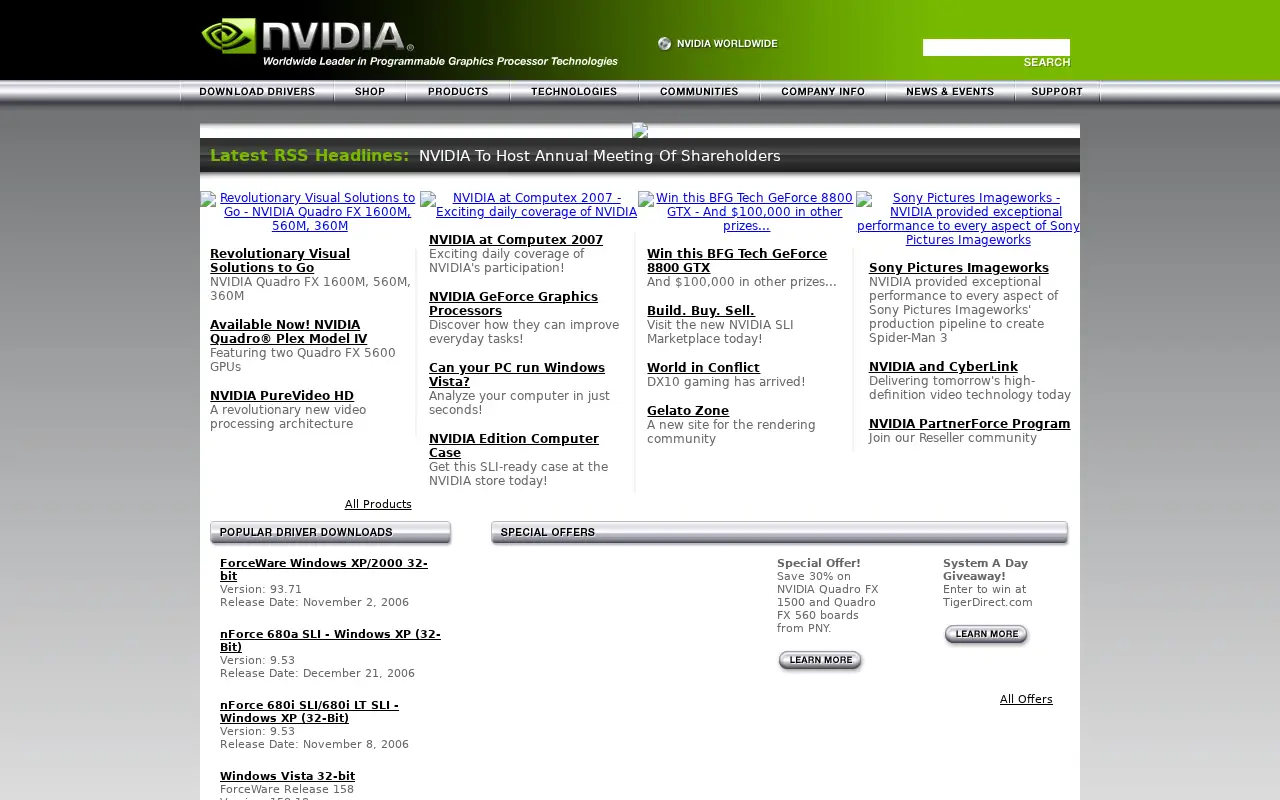Follow the NVIDIA PureVideo HD link
Viewport: 1280px width, 800px height.
[x=282, y=396]
